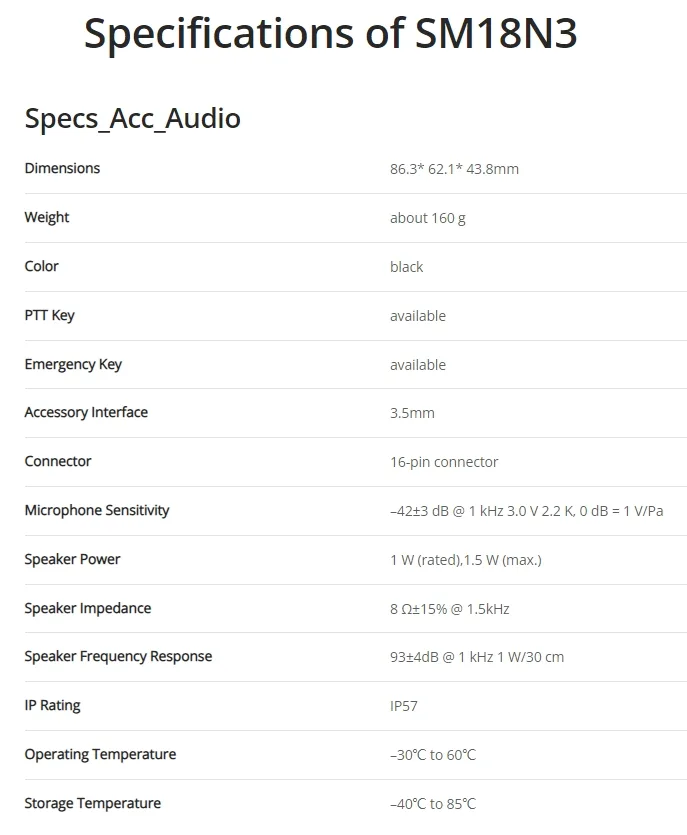Select the Emergency Key availability value
The width and height of the screenshot is (687, 835).
418,365
